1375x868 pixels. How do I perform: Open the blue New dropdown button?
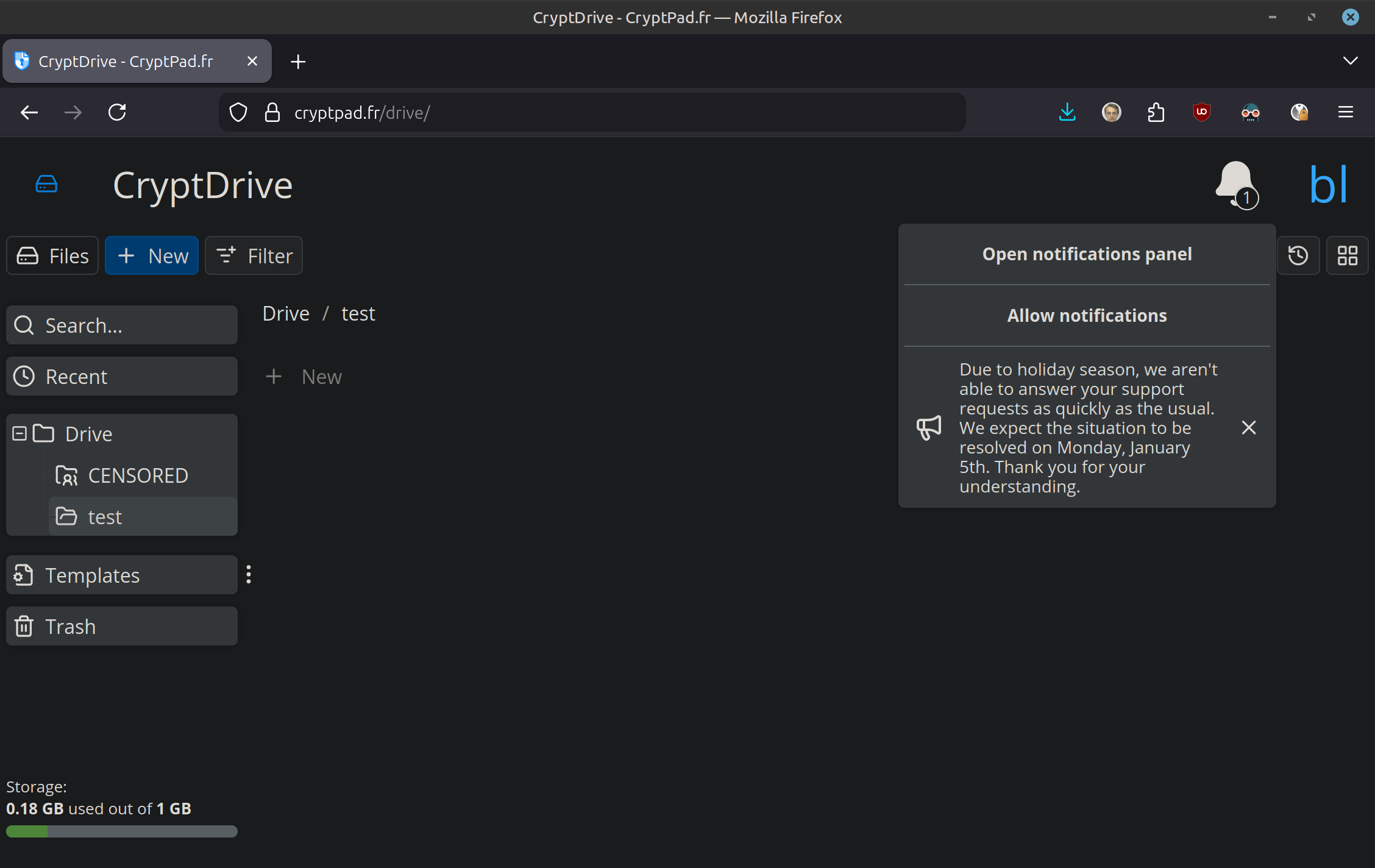(152, 255)
